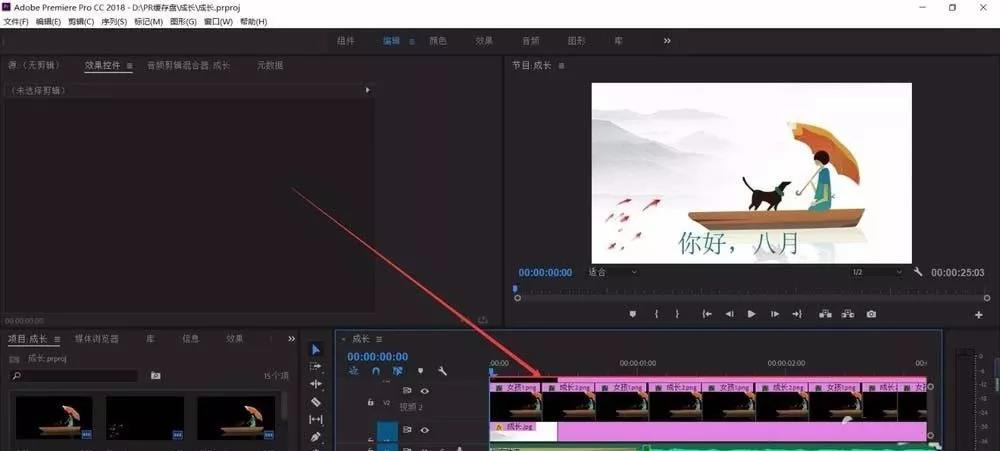This screenshot has width=1000, height=451.
Task: Select the Track Select Forward tool
Action: (316, 366)
